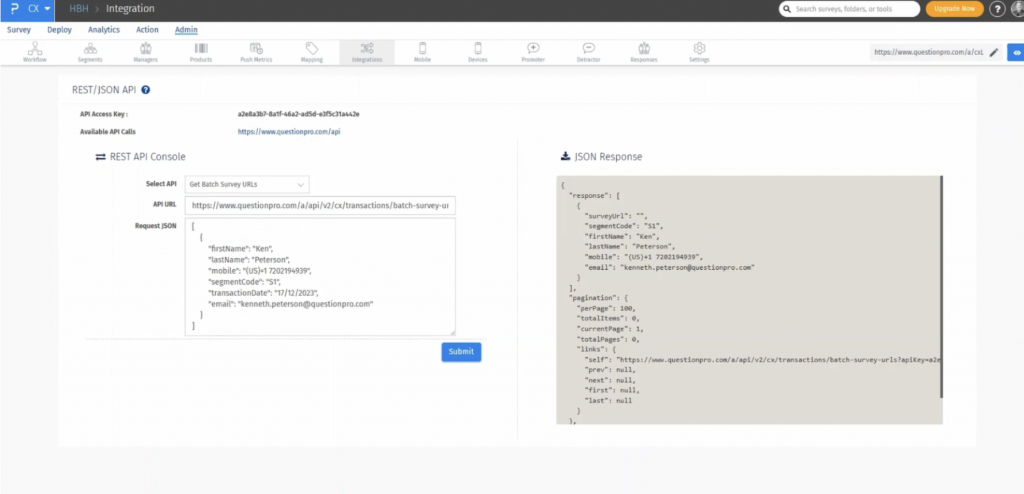Click inside the Request JSON textarea
This screenshot has height=494, width=1024.
coord(320,277)
